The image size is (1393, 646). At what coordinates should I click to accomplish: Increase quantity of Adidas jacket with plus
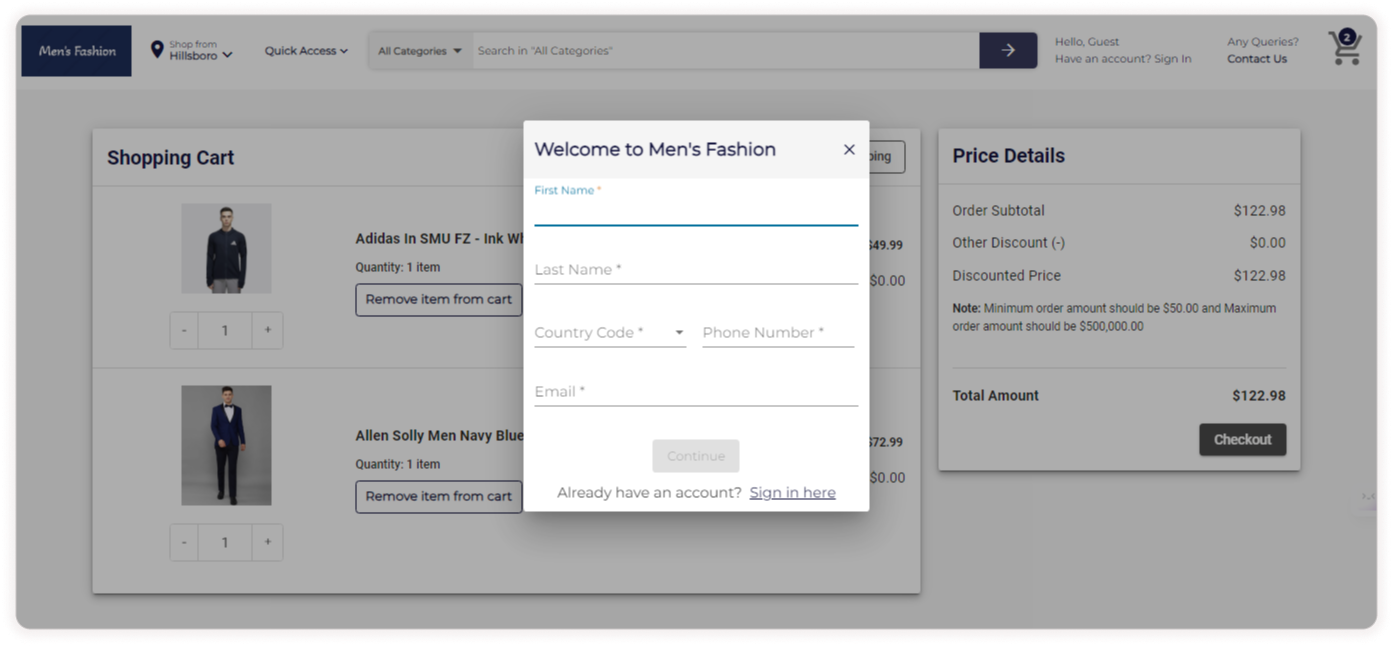pos(267,330)
